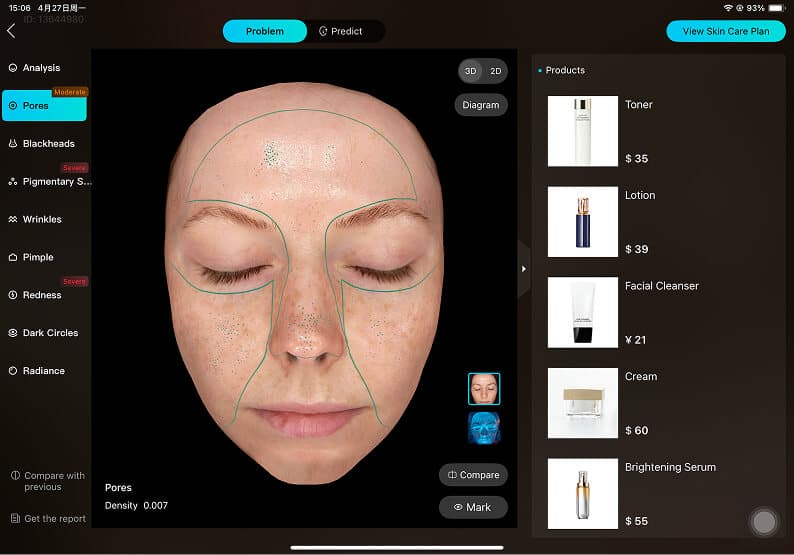Click the Radiance icon in sidebar

click(13, 371)
